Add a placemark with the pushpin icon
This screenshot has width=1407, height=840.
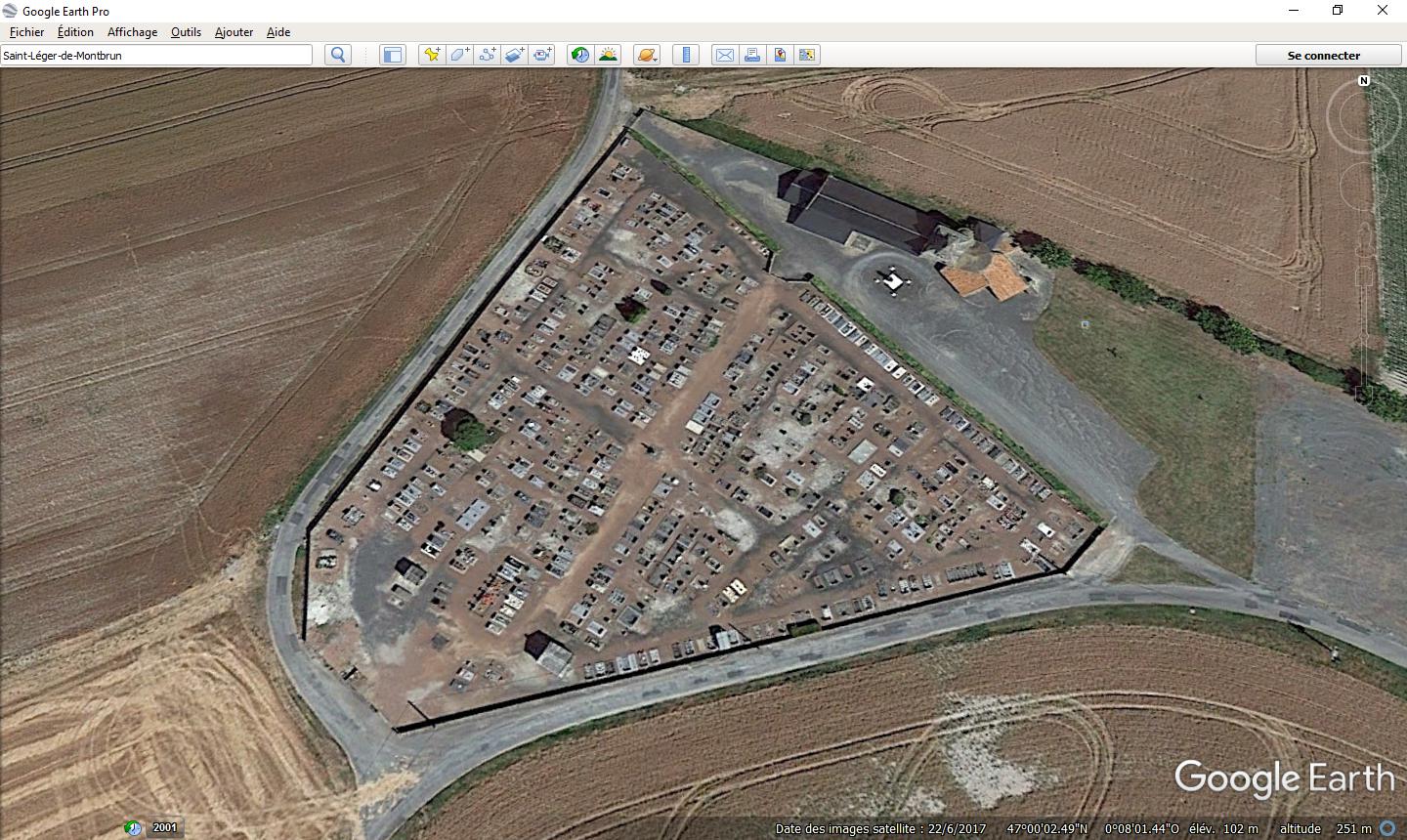click(x=431, y=55)
